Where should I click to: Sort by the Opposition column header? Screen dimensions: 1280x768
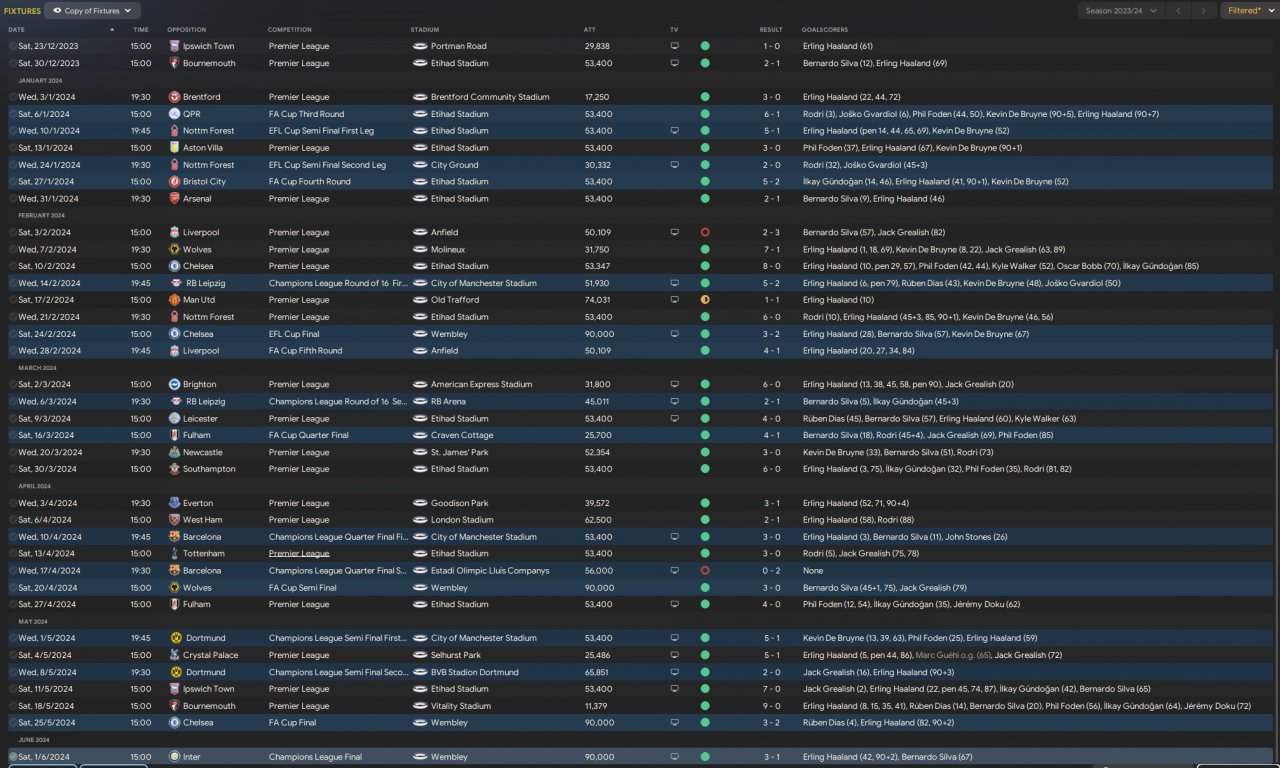tap(186, 30)
